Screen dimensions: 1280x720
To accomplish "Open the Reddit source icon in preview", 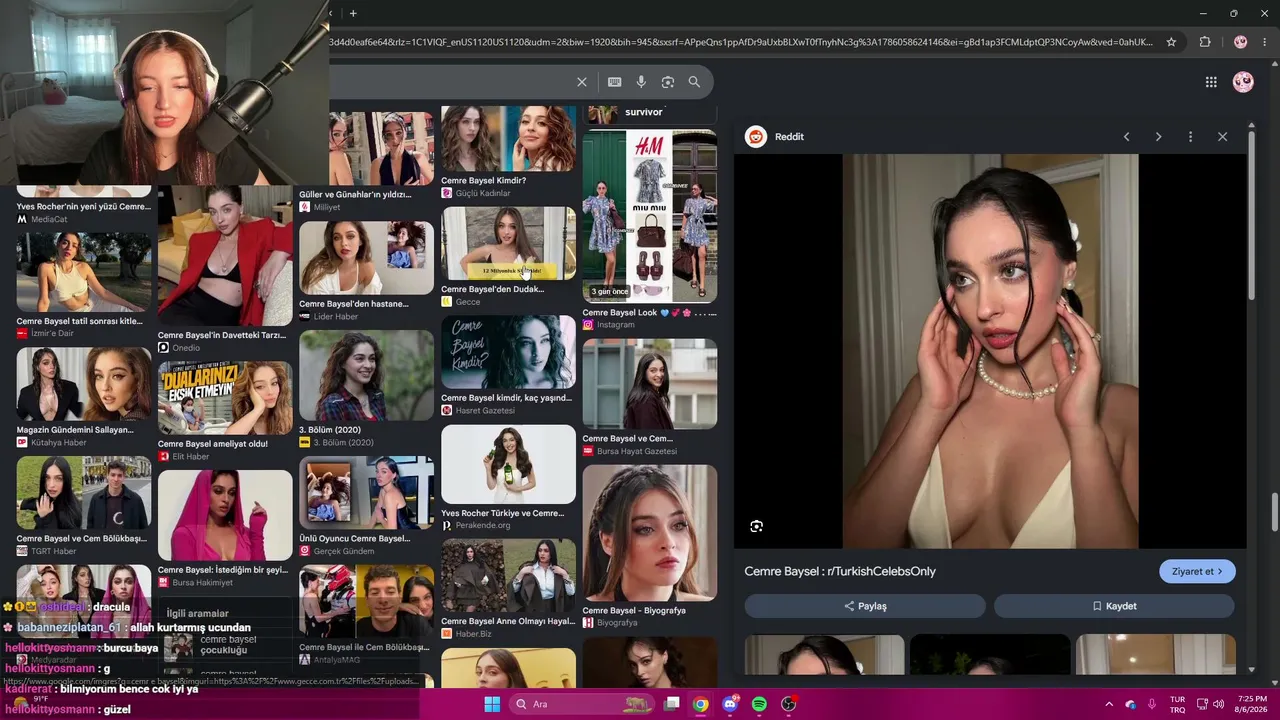I will pos(756,137).
